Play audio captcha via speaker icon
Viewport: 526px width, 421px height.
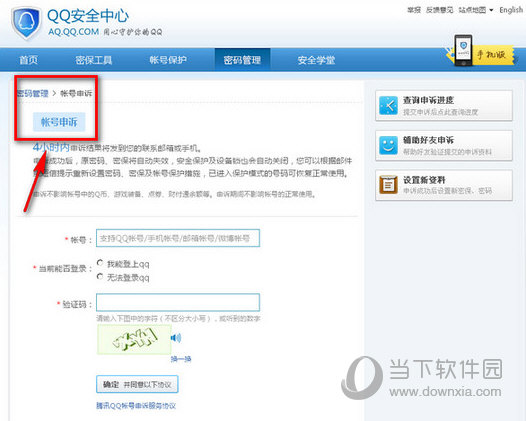176,337
